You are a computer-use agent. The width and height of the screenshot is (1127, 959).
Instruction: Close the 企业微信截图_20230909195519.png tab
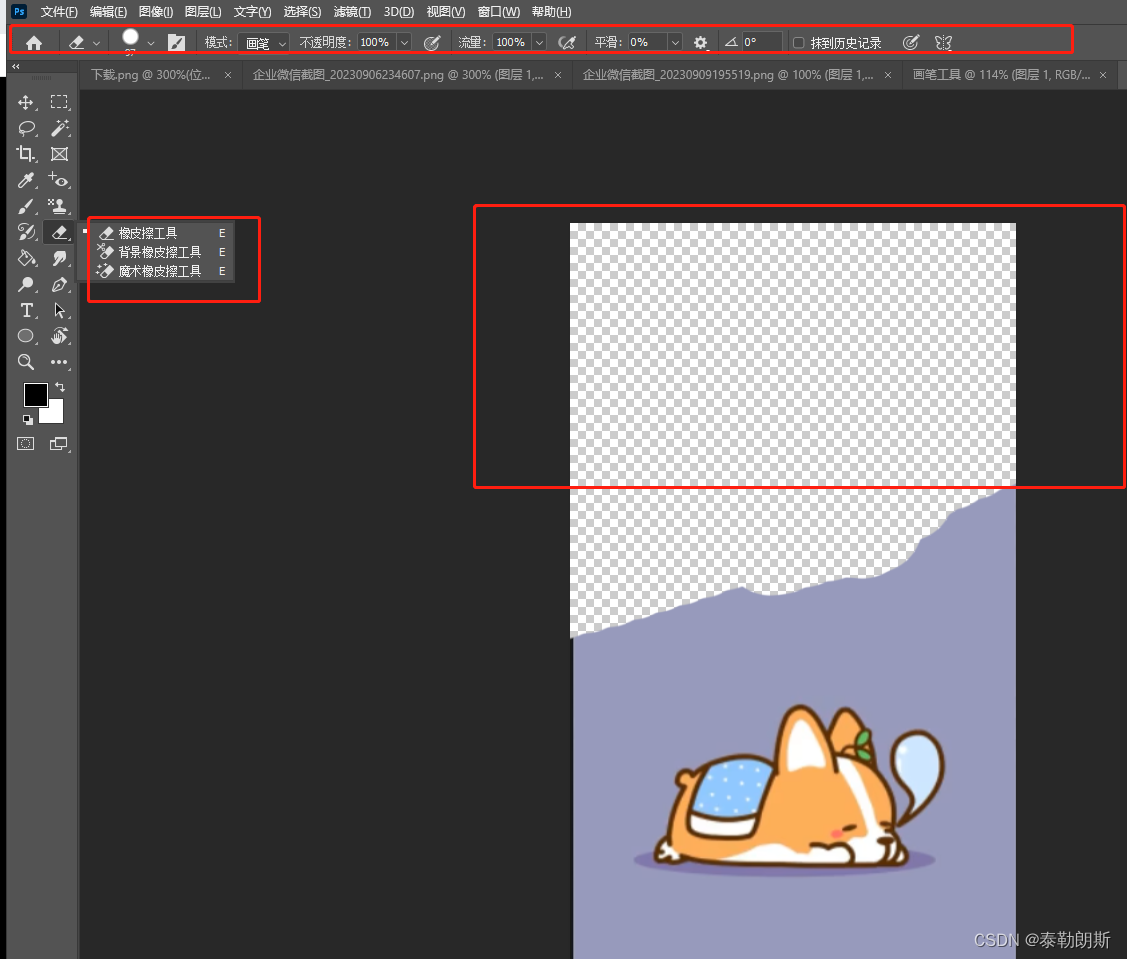click(x=888, y=75)
